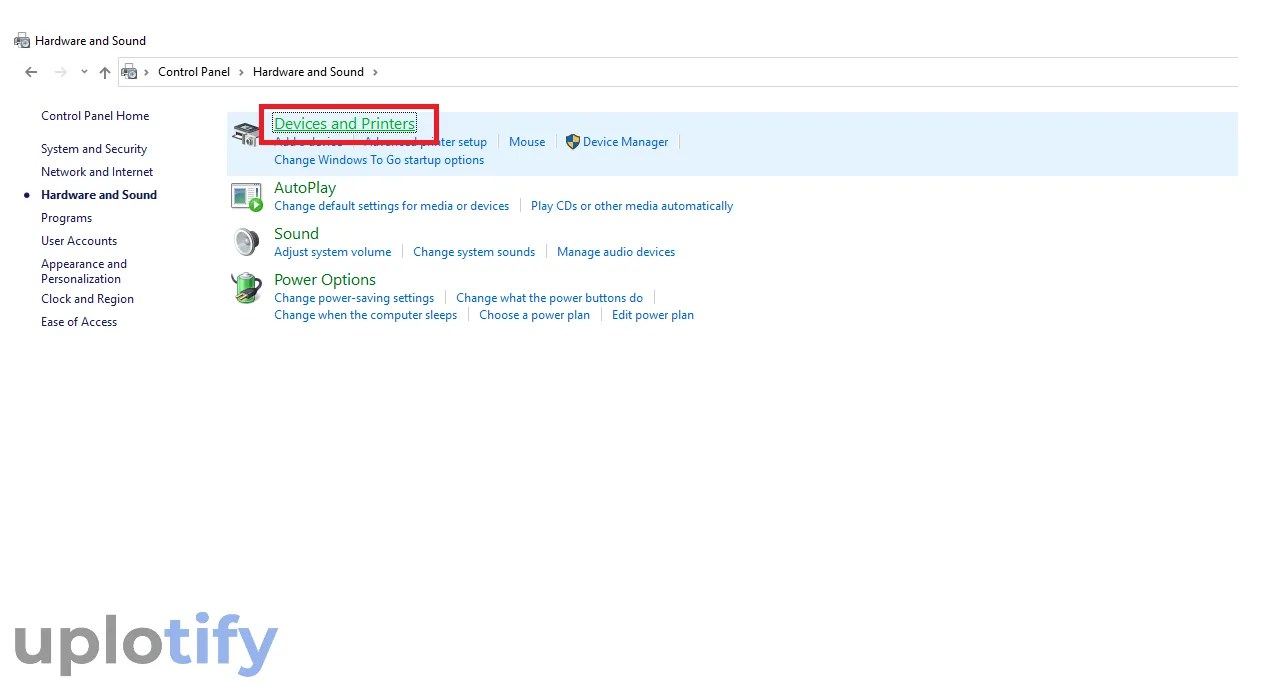1280x691 pixels.
Task: Expand chevron after Control Panel breadcrumb
Action: coord(241,72)
